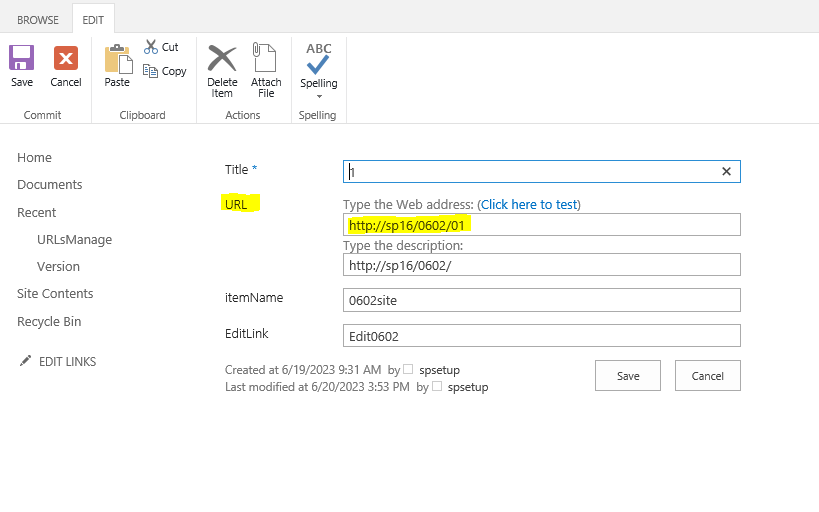Select the EDIT ribbon tab

[x=93, y=20]
